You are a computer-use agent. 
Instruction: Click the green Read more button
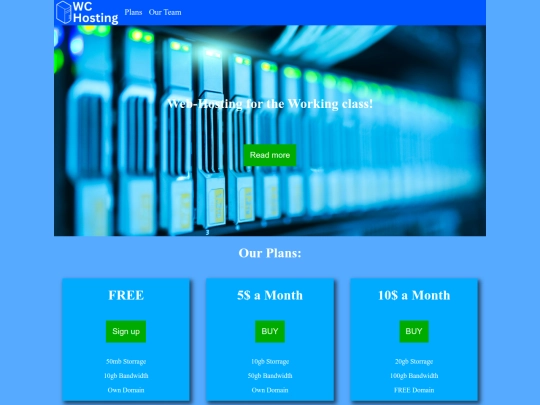[x=270, y=155]
